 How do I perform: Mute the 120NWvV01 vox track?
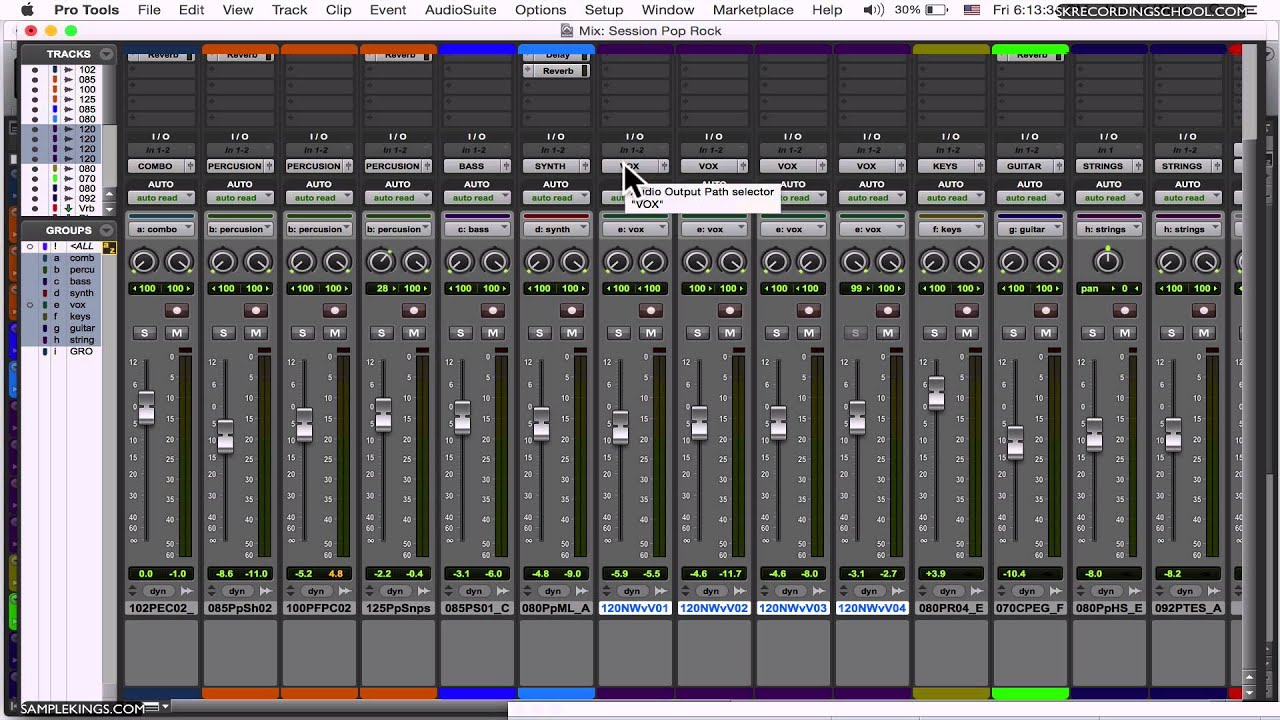pos(651,333)
